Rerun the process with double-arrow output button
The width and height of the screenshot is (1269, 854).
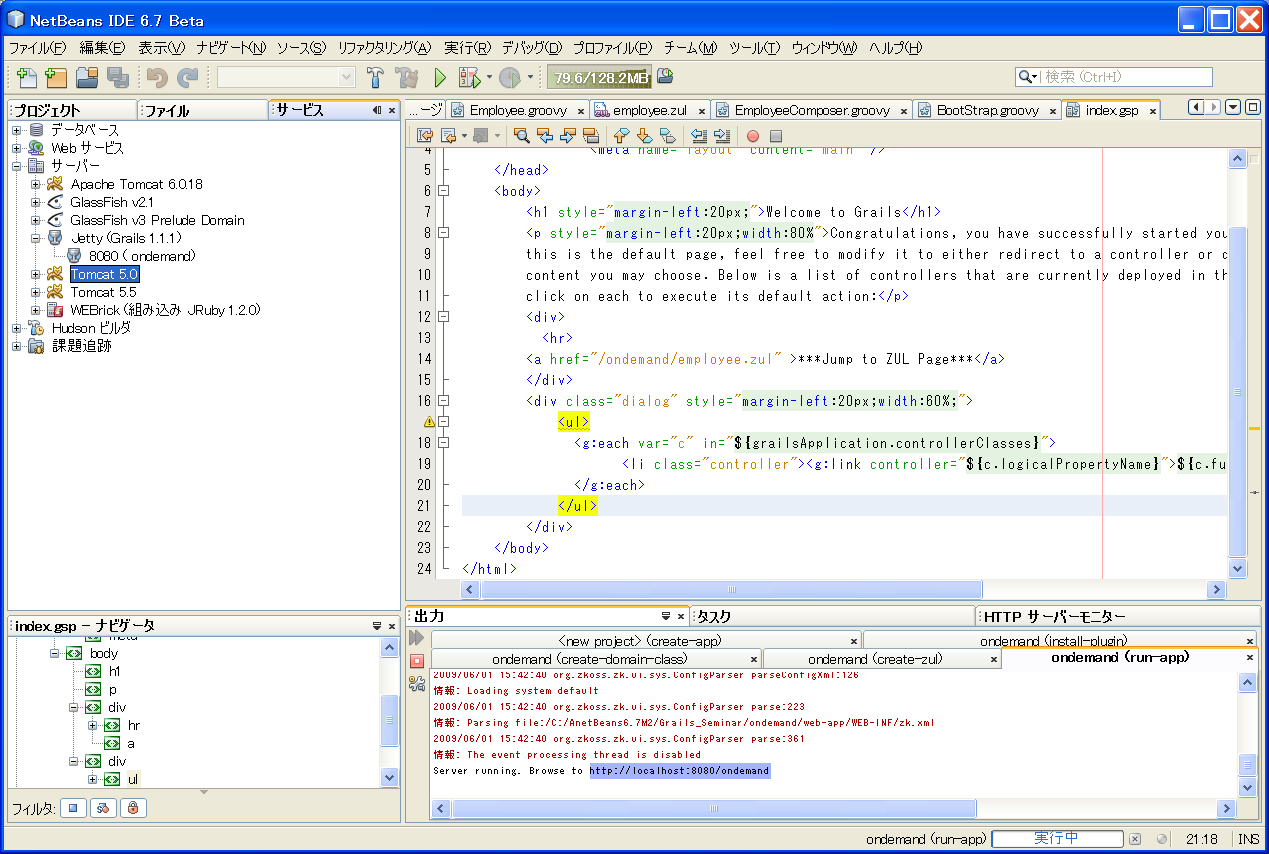click(417, 638)
